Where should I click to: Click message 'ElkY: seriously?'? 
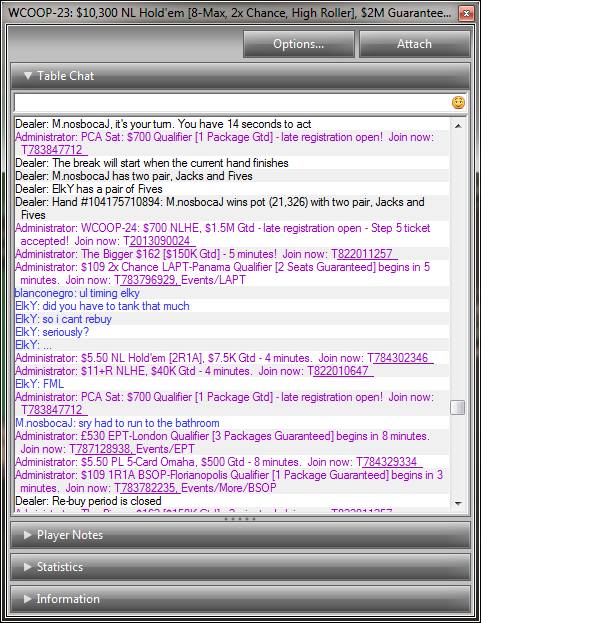click(52, 332)
